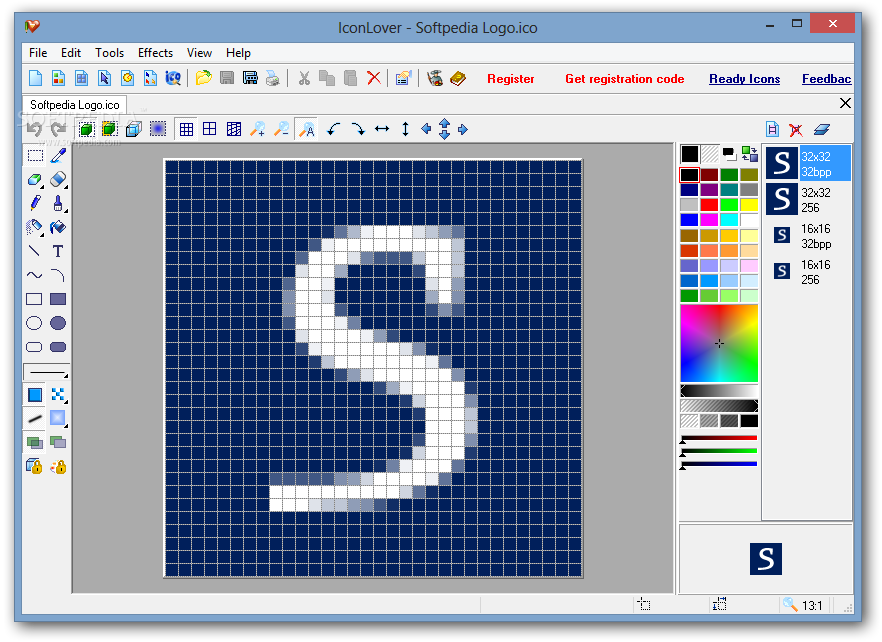Create a new cursor file icon
This screenshot has width=882, height=642.
pyautogui.click(x=105, y=78)
